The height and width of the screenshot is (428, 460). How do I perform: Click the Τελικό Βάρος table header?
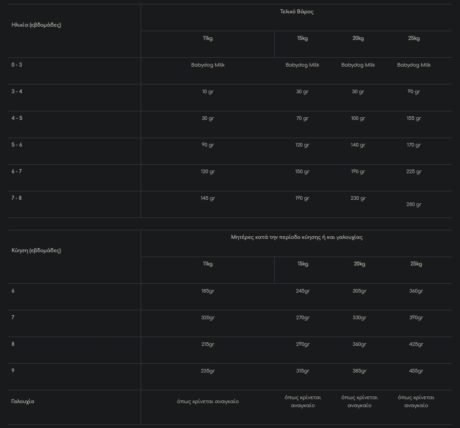(296, 12)
